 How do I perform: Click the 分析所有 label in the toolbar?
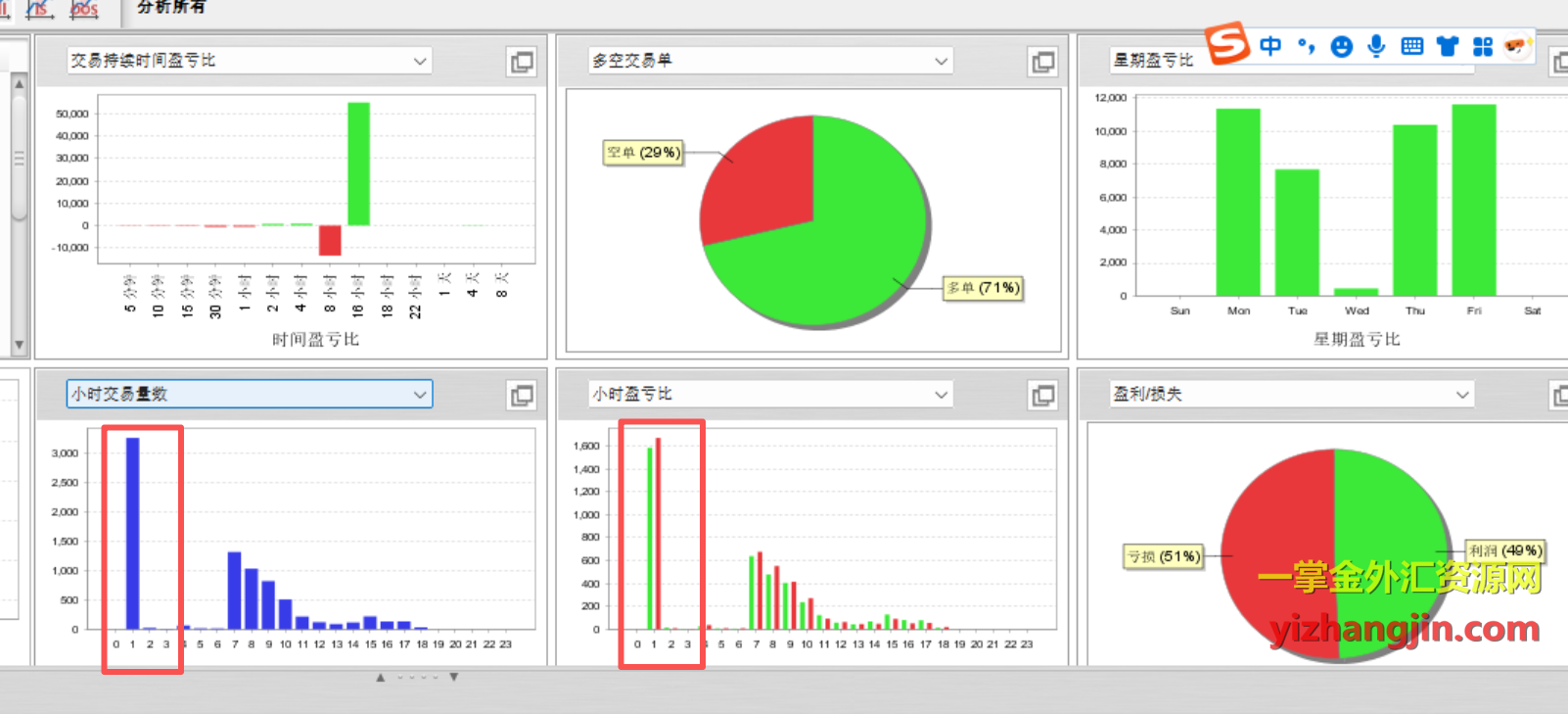point(171,8)
